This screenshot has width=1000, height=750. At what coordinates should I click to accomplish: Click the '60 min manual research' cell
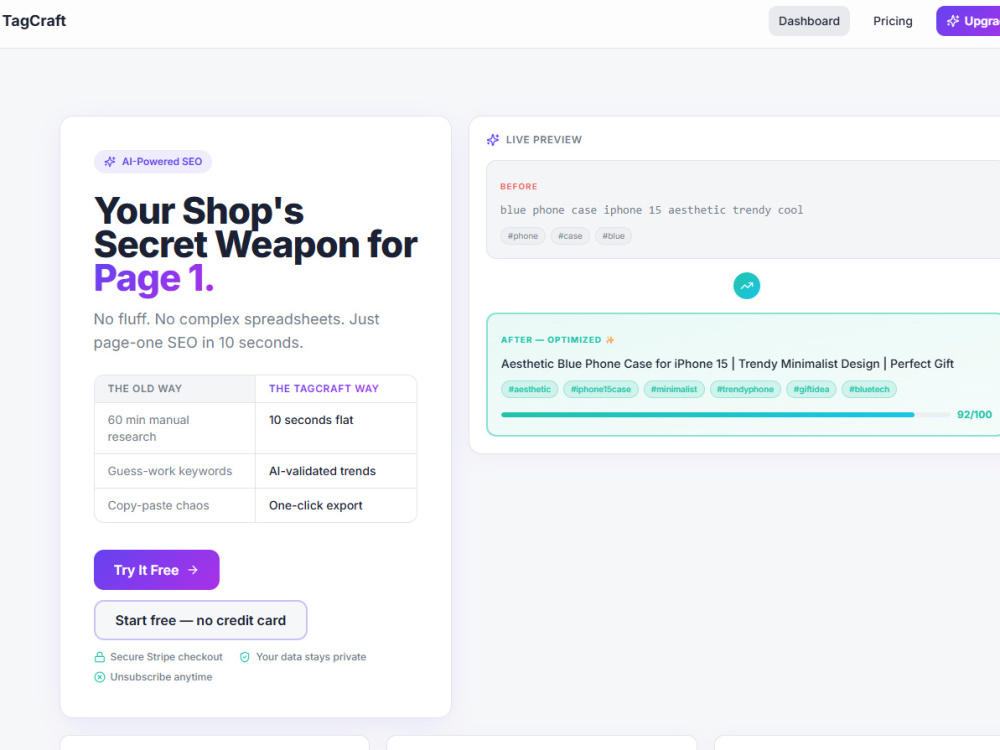[x=175, y=428]
